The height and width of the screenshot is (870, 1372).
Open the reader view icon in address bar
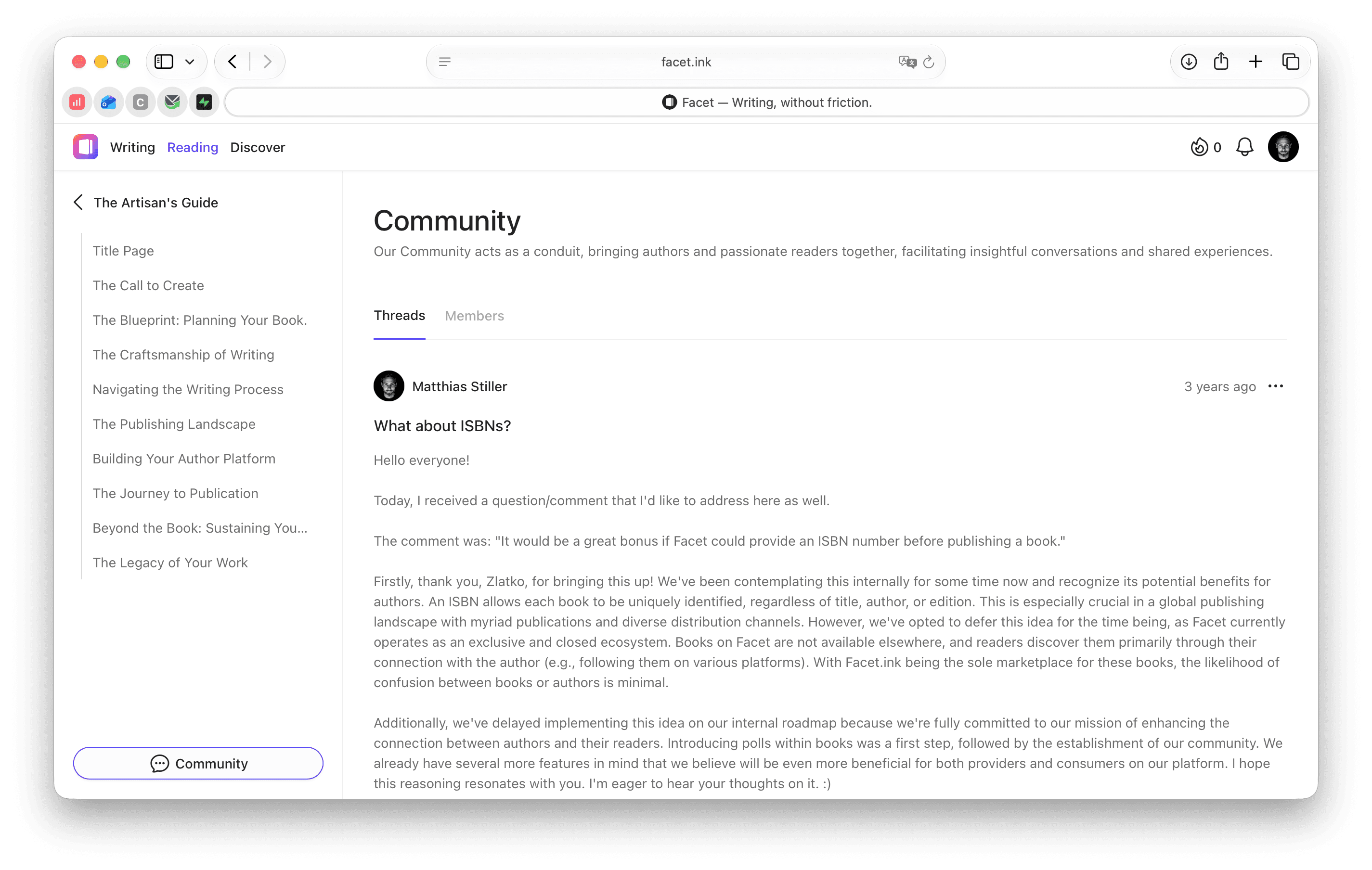pyautogui.click(x=444, y=62)
